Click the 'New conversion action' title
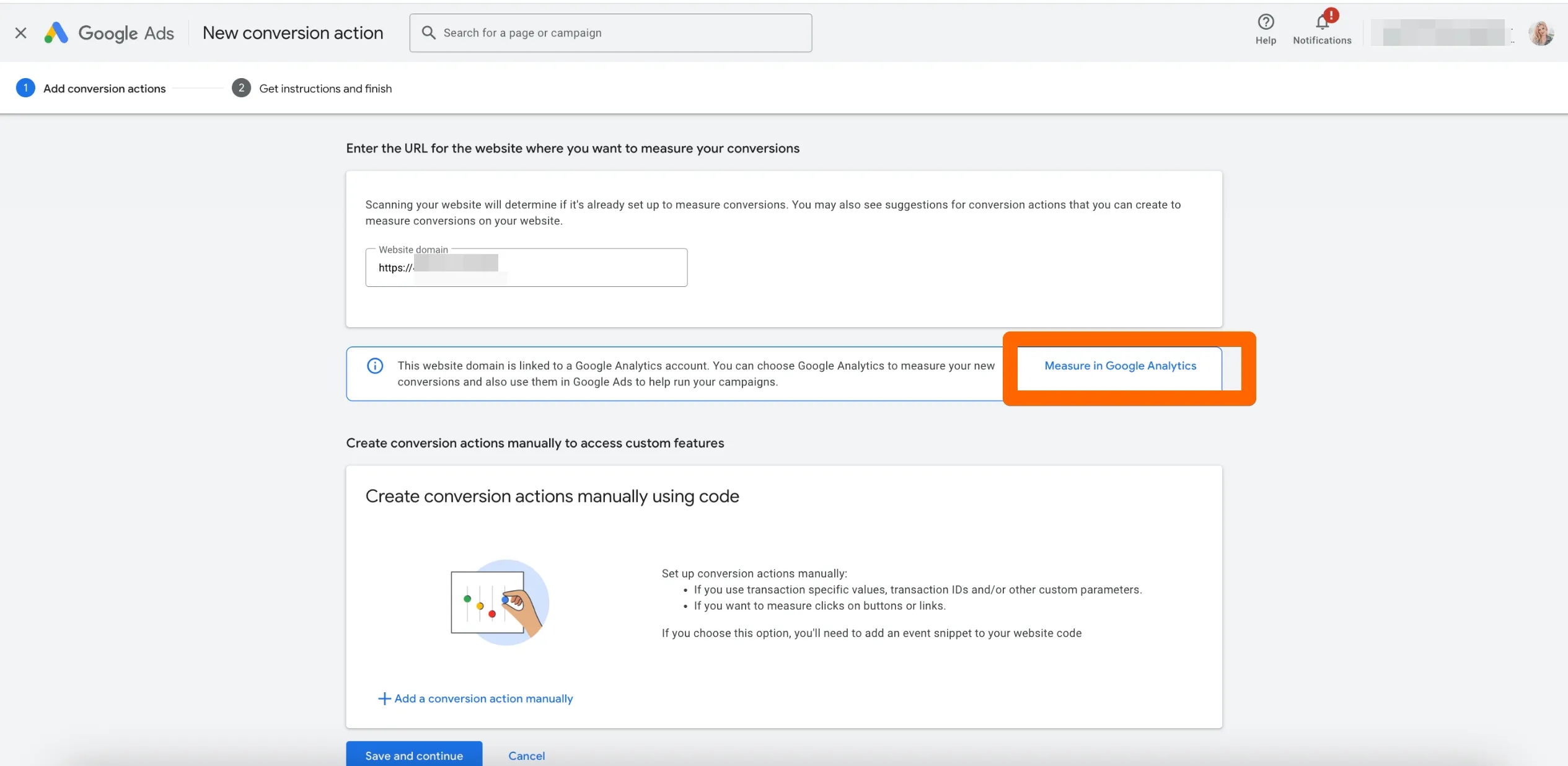Viewport: 1568px width, 766px height. point(293,33)
